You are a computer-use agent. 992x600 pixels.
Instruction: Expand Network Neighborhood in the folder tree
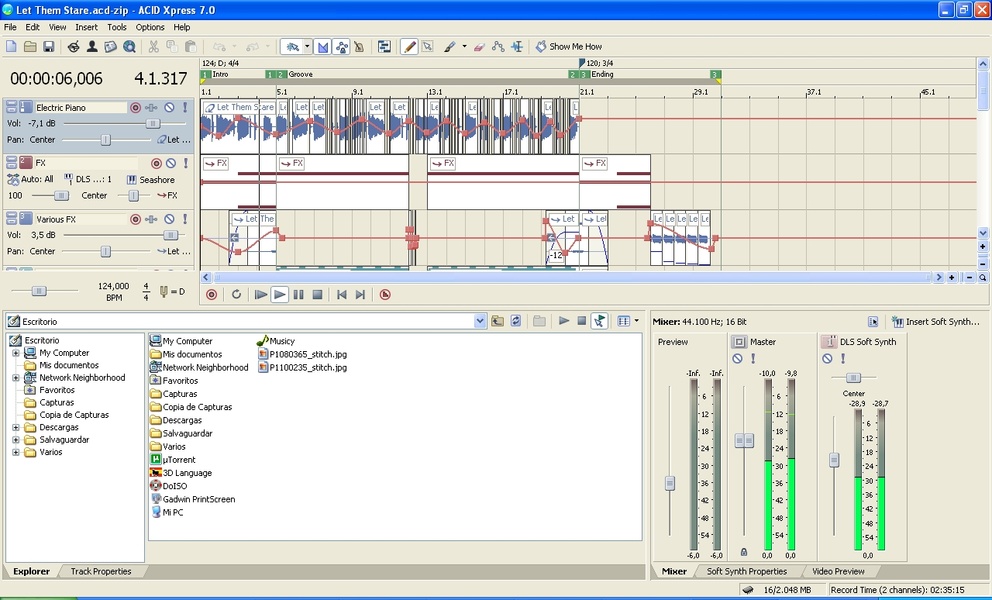[16, 378]
